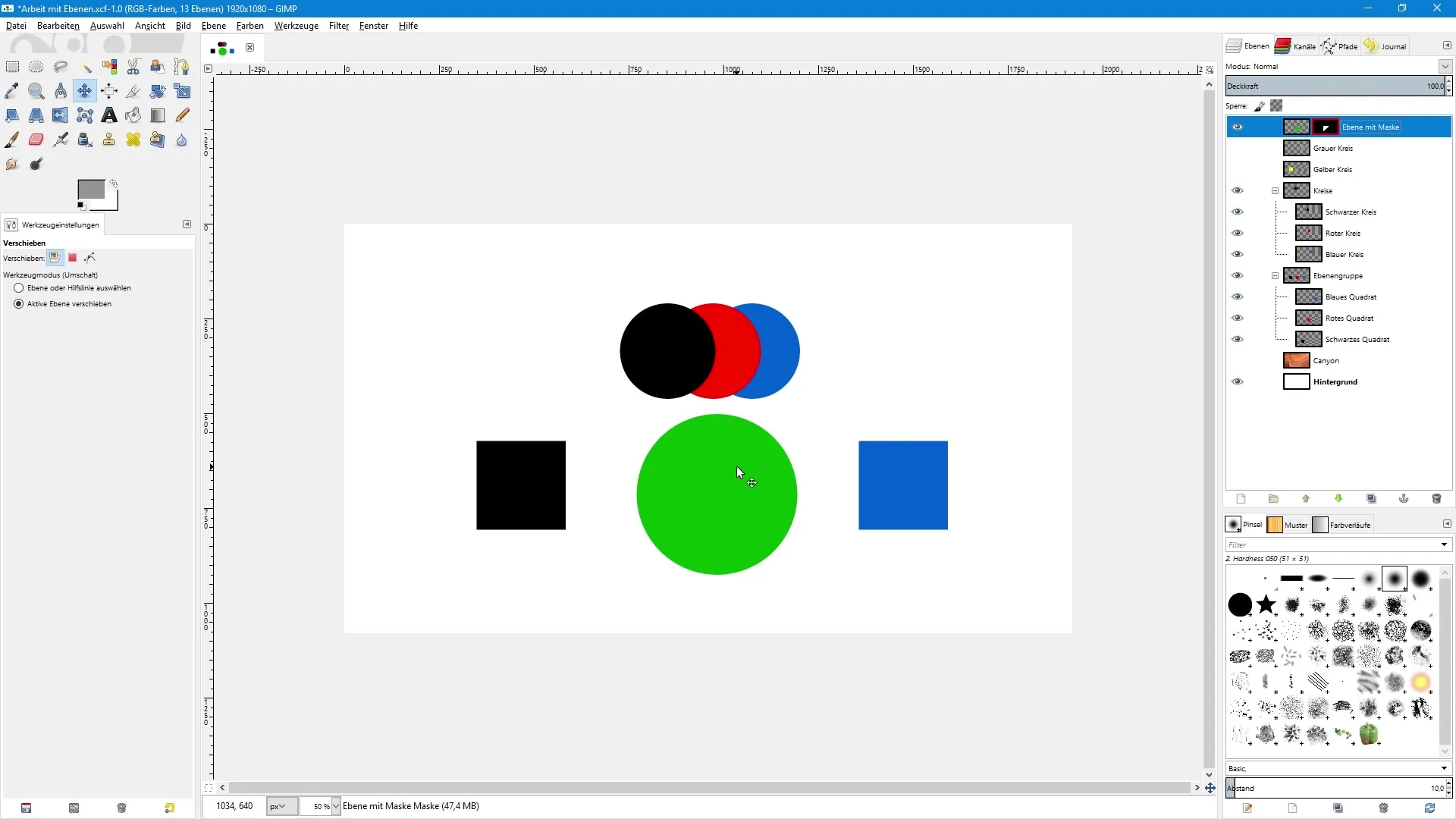Select the Canyon layer thumbnail
Screen dimensions: 1456x819
pos(1296,361)
